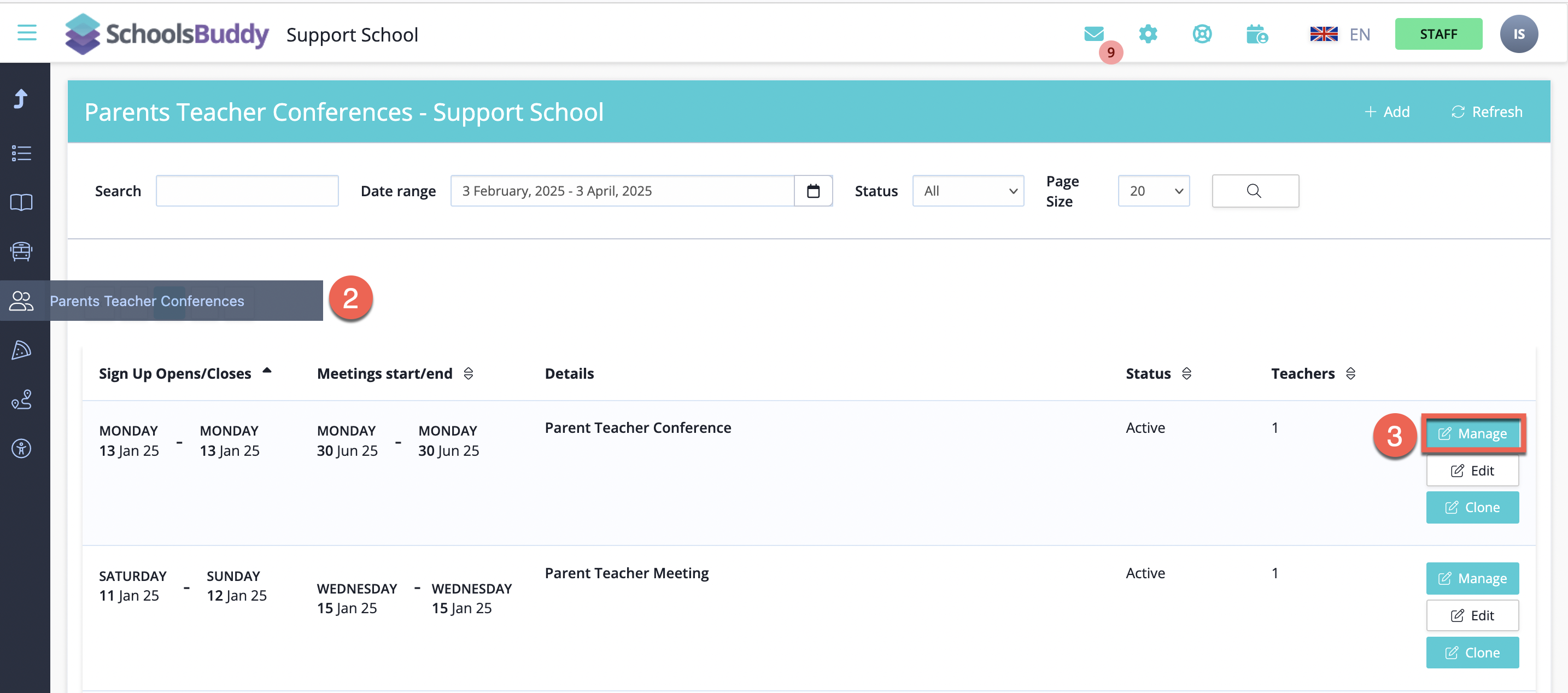Sort by Status column
Image resolution: width=1568 pixels, height=693 pixels.
1158,374
